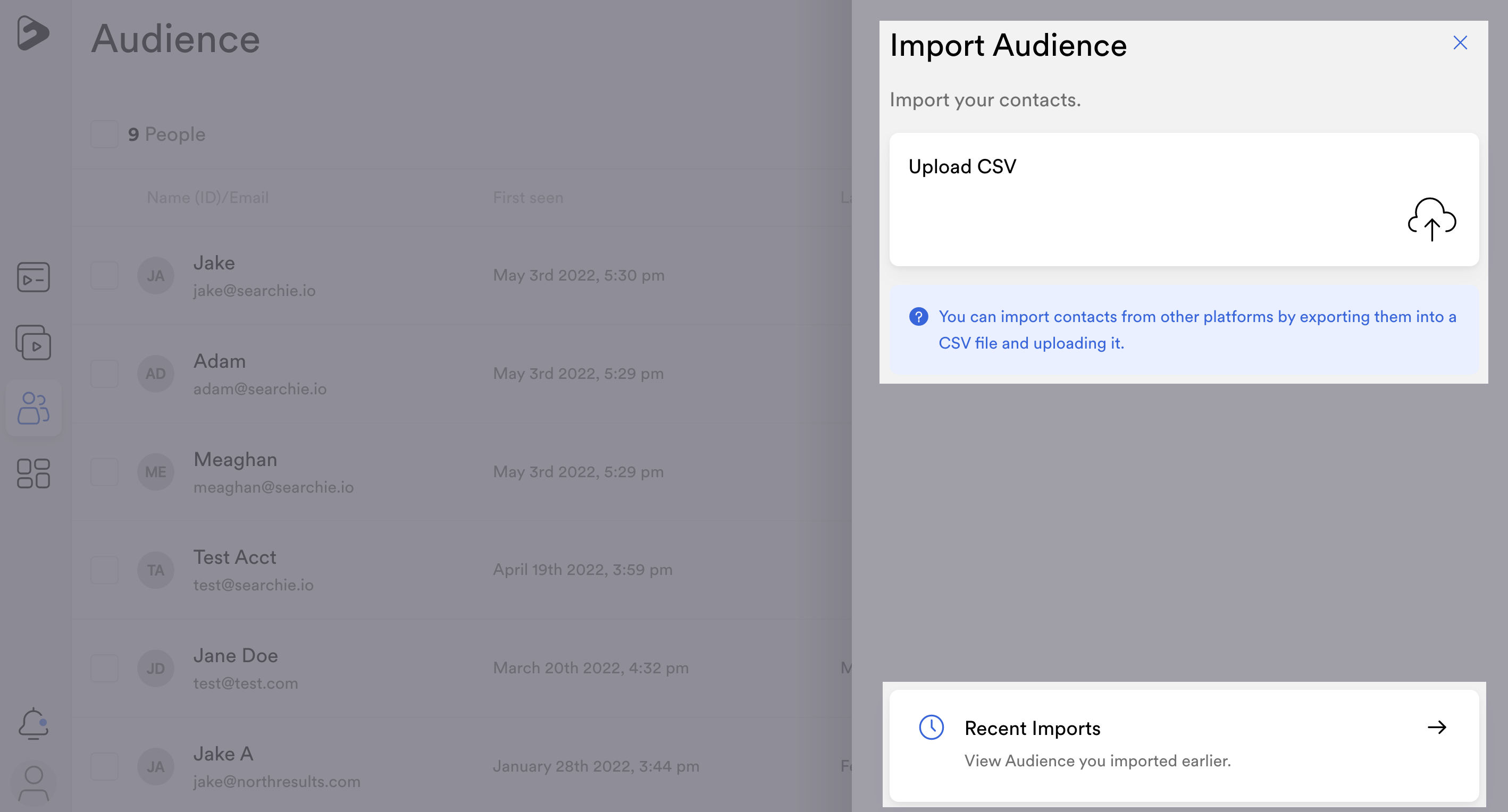Image resolution: width=1508 pixels, height=812 pixels.
Task: Select the checkbox for Meaghan
Action: point(105,472)
